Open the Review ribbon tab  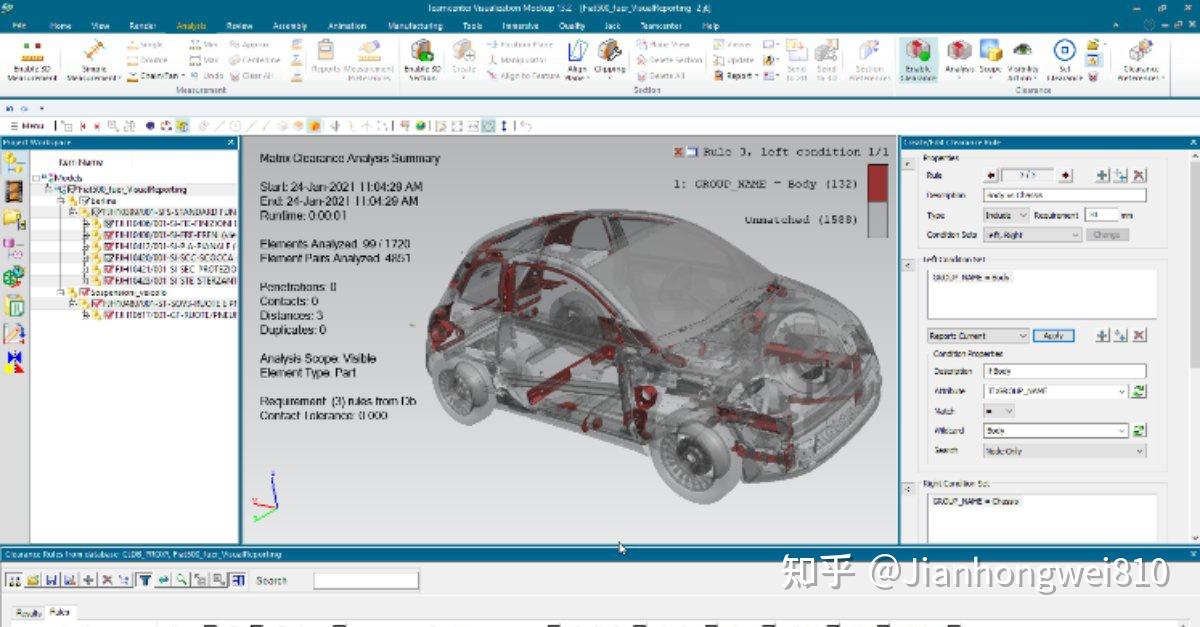pos(240,26)
